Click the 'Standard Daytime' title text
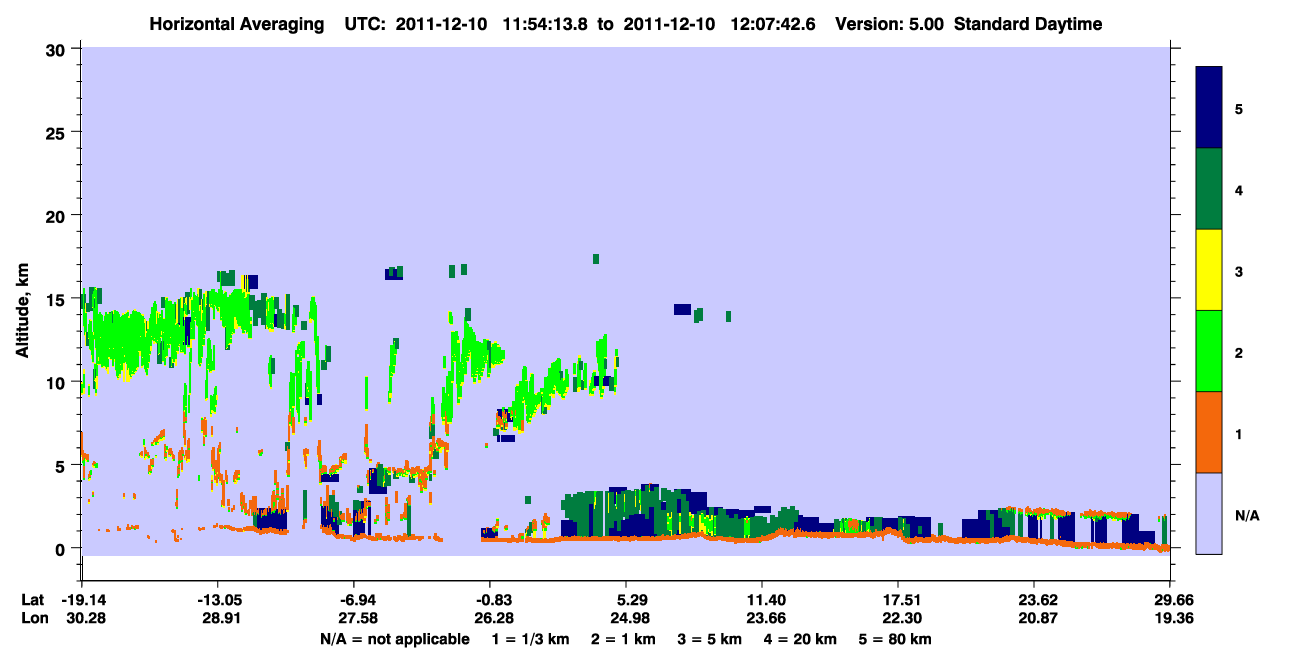The image size is (1300, 667). click(x=1028, y=24)
